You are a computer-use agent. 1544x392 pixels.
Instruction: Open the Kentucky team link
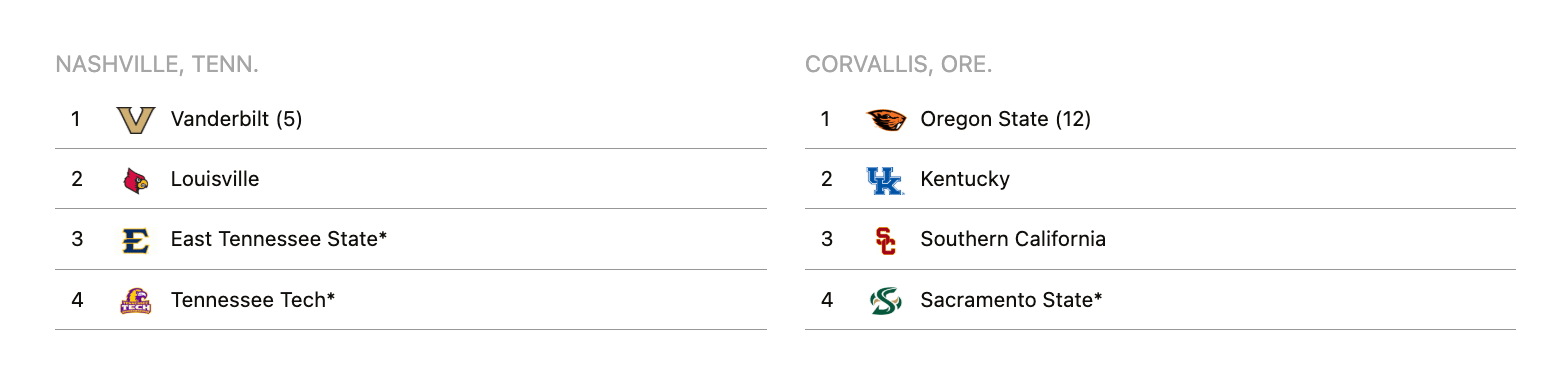point(965,179)
